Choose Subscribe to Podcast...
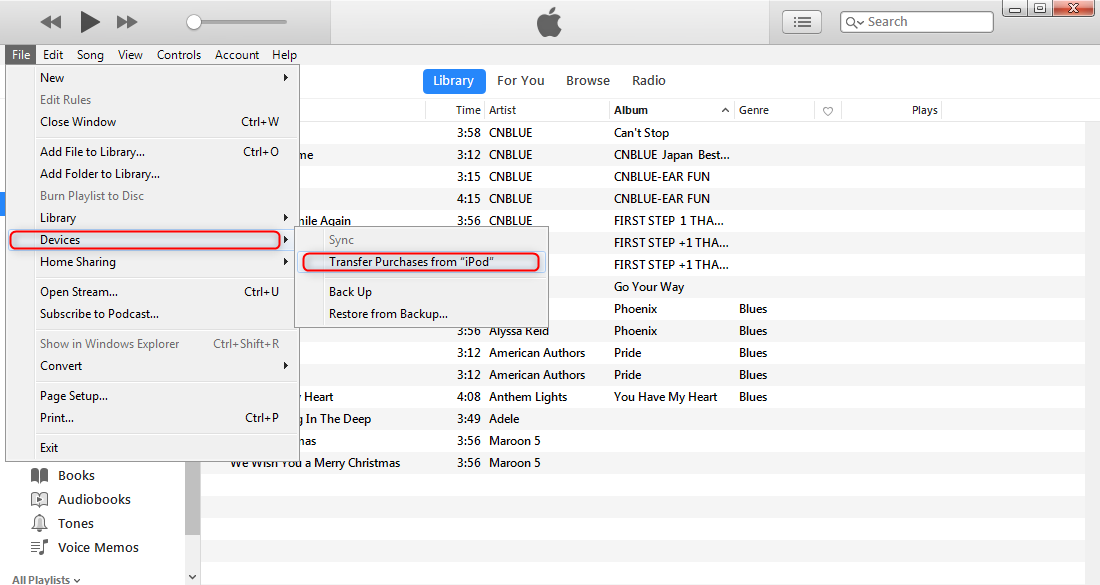 pos(153,314)
